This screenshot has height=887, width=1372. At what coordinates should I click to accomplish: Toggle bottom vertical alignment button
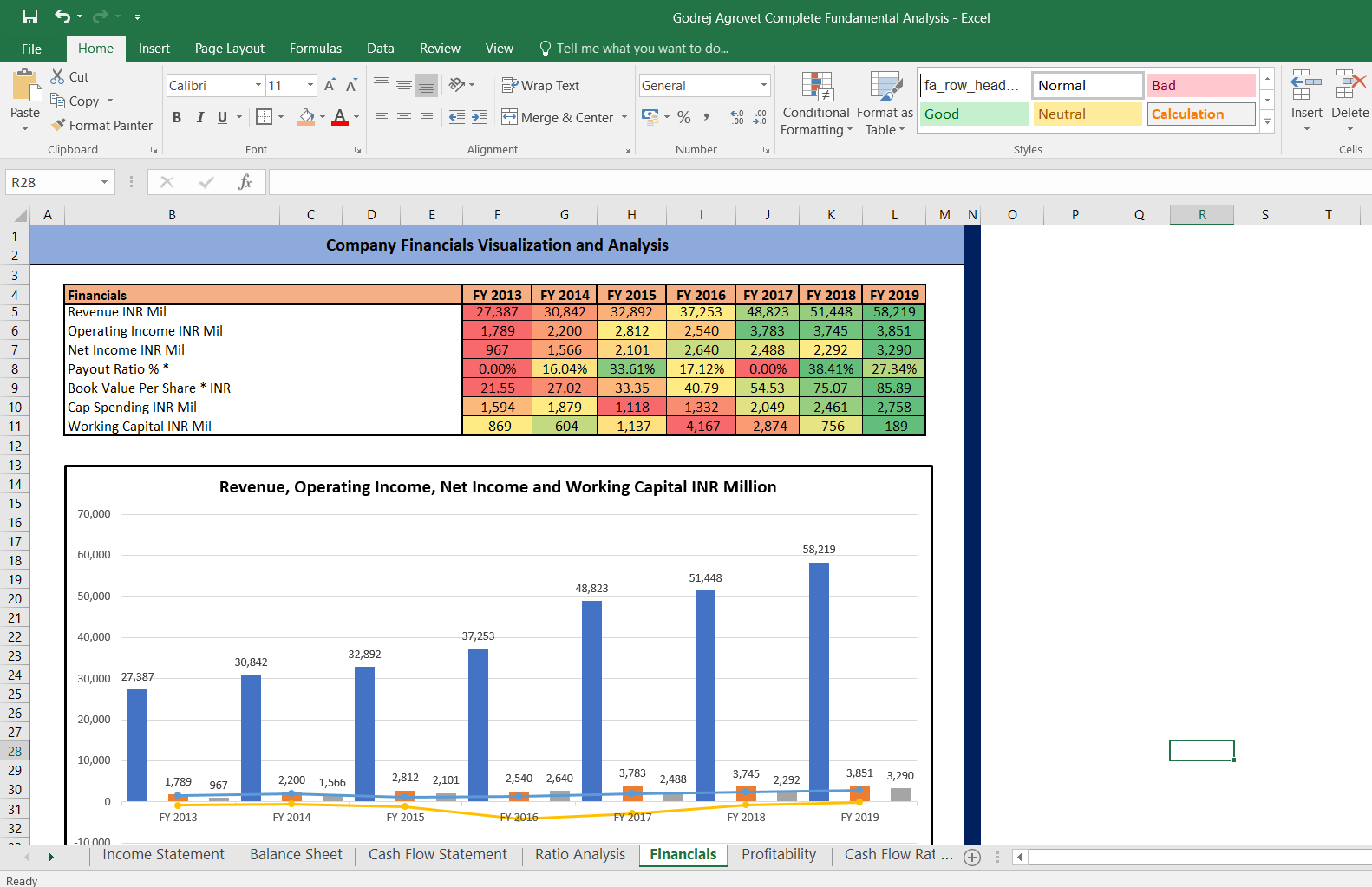[427, 84]
